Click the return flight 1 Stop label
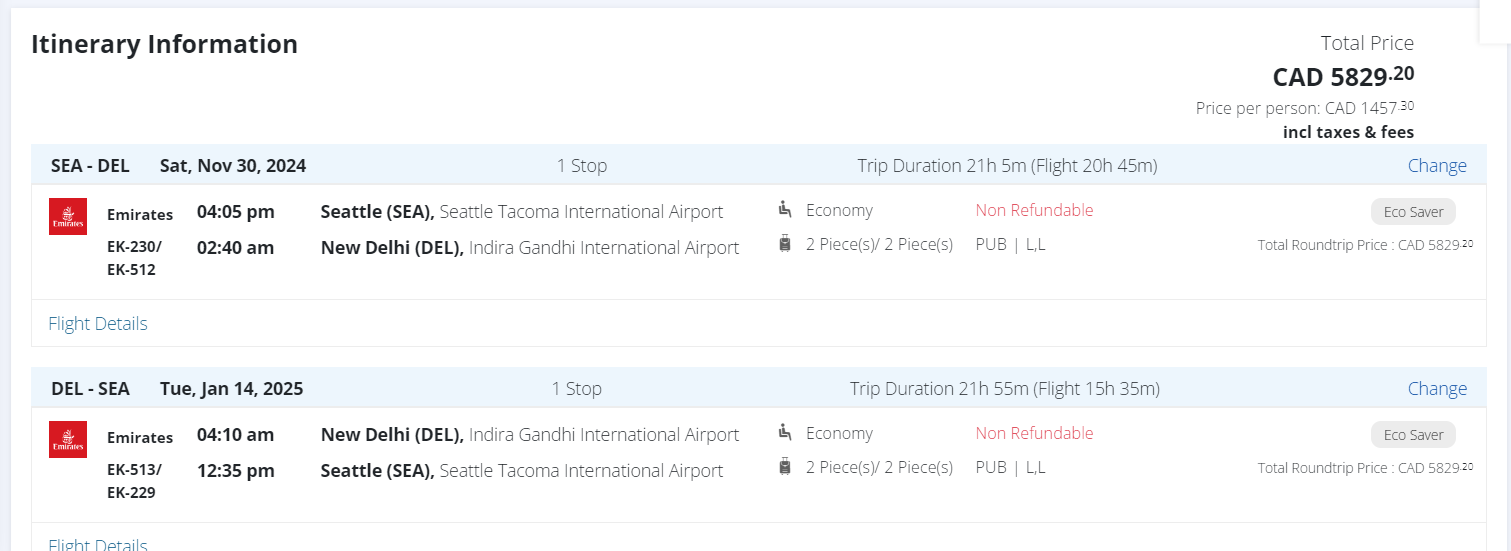This screenshot has height=551, width=1511. coord(577,388)
